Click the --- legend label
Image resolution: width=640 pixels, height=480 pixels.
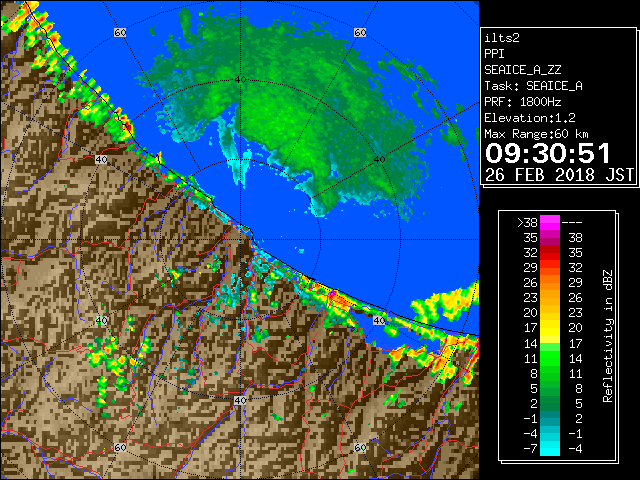(x=572, y=223)
